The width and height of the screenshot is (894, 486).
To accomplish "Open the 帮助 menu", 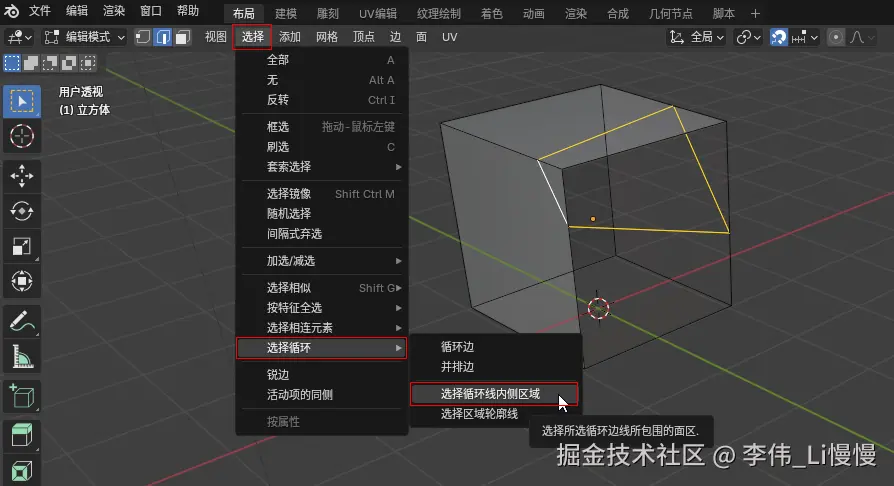I will 188,11.
